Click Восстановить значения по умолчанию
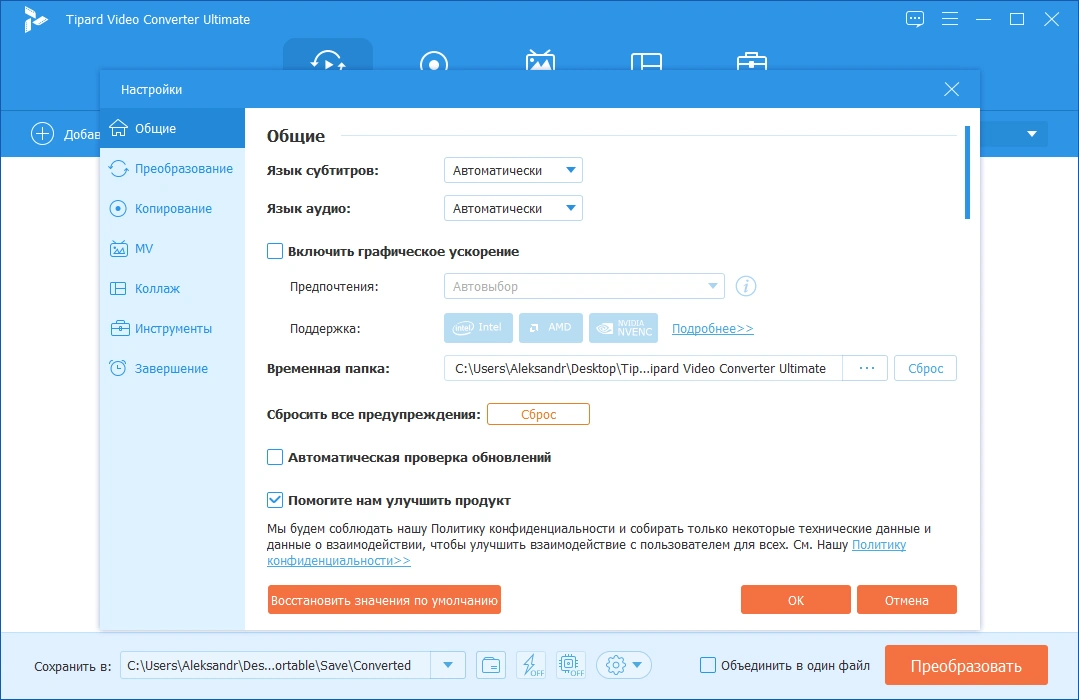Image resolution: width=1079 pixels, height=700 pixels. pyautogui.click(x=384, y=600)
